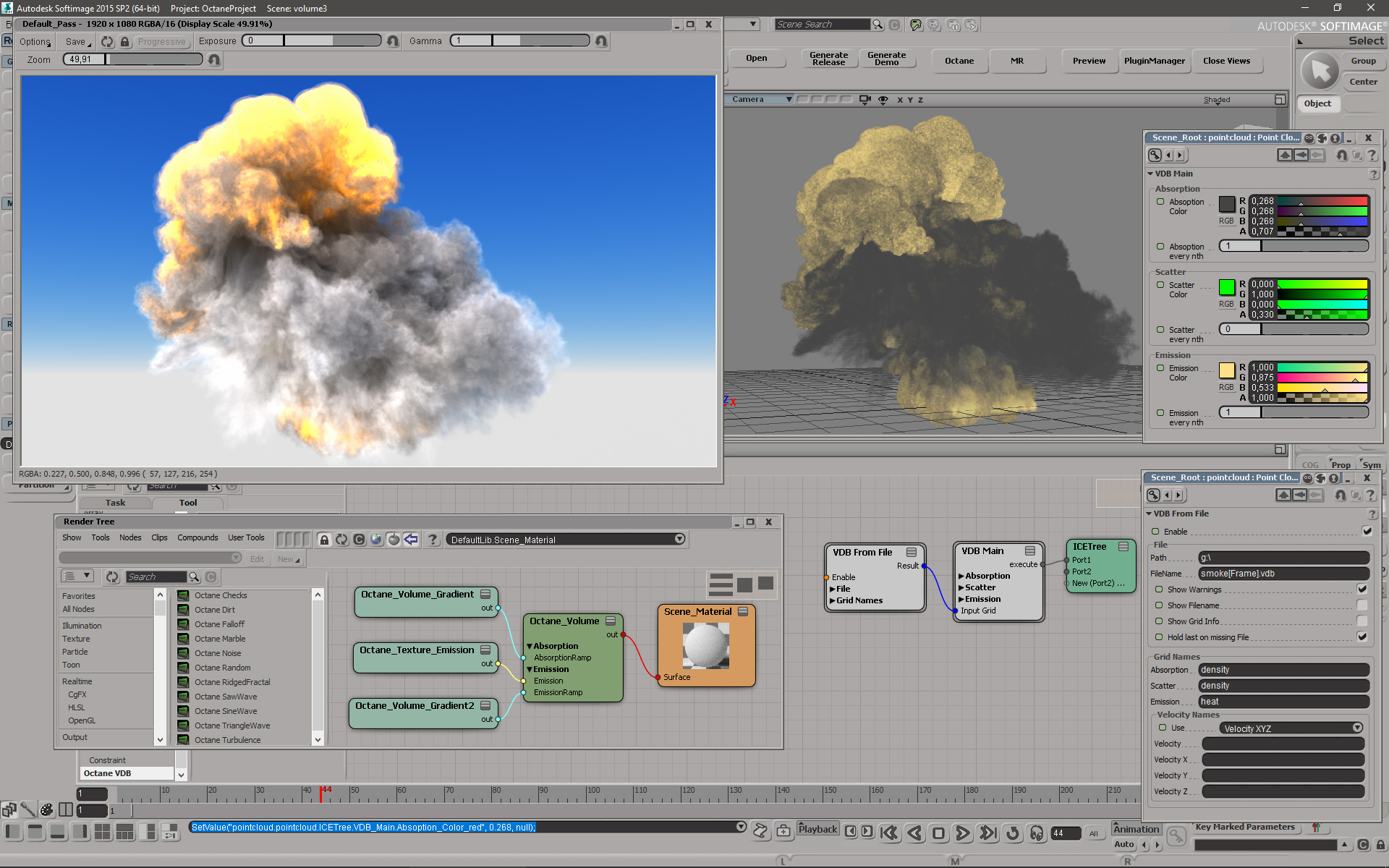Enable the Show Grid Info checkbox
The width and height of the screenshot is (1389, 868).
pos(1362,621)
